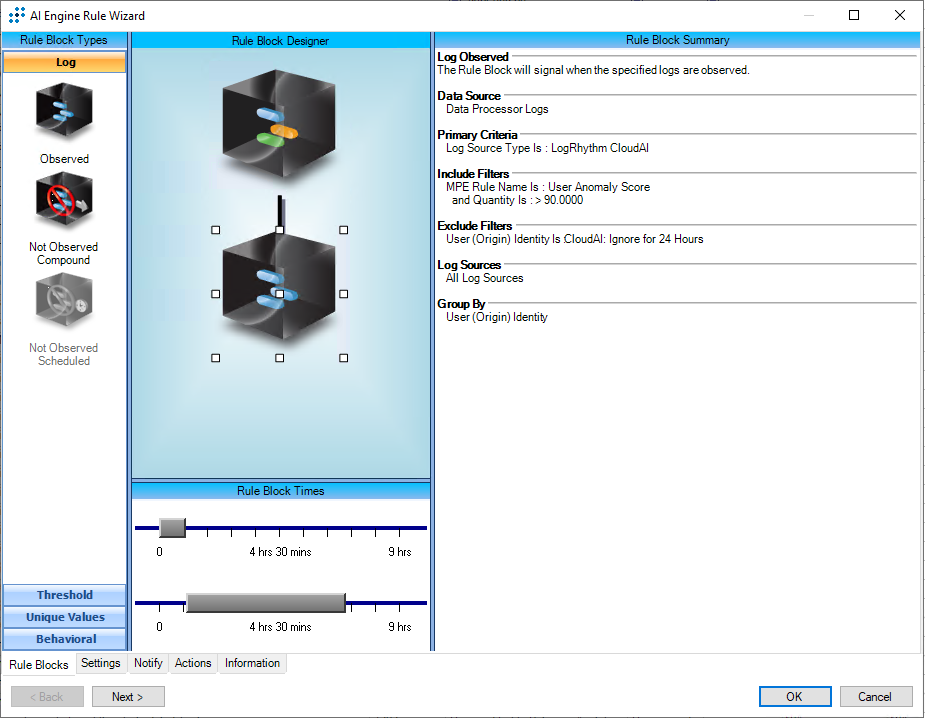Viewport: 925px width, 718px height.
Task: Cancel the rule wizard
Action: coord(875,697)
